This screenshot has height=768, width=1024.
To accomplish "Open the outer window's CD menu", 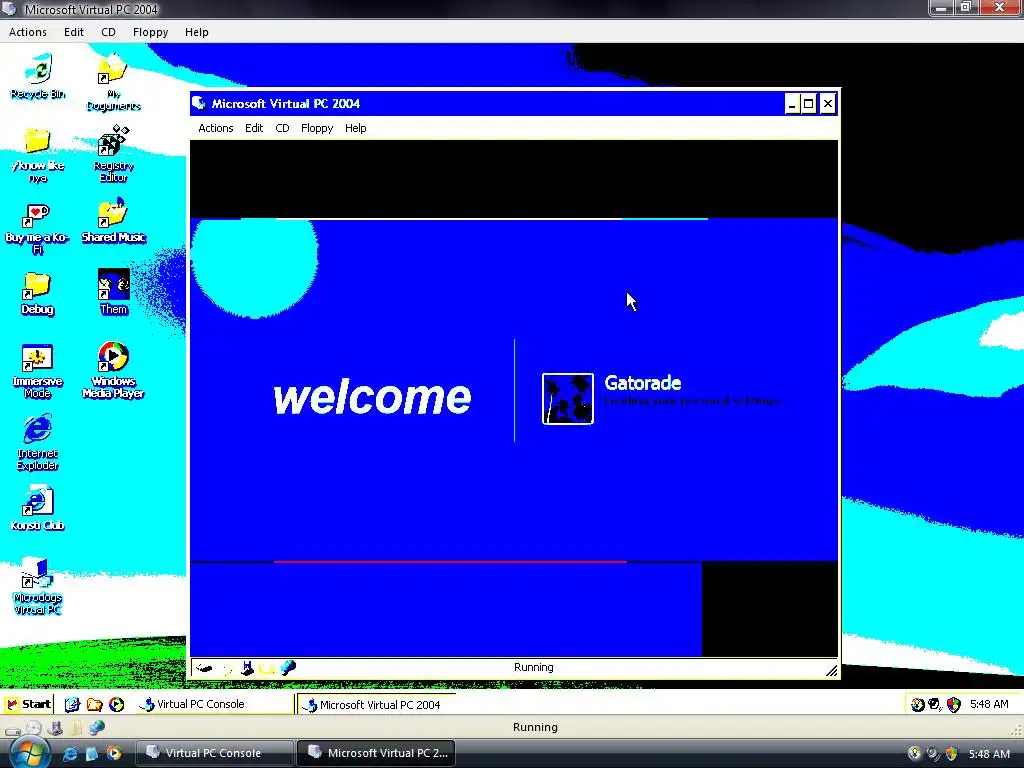I will [108, 32].
